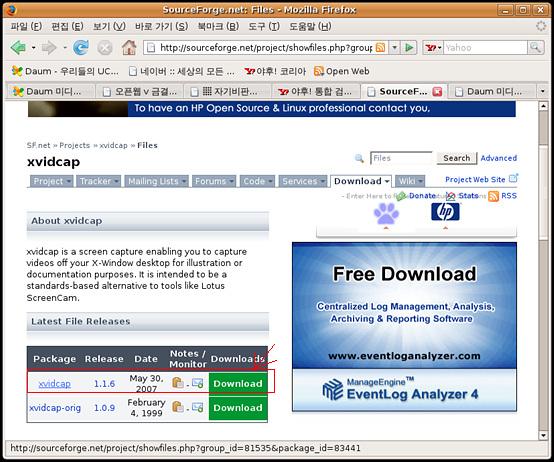The image size is (554, 462).
Task: Click the vertical scrollbar down arrow
Action: pos(543,435)
